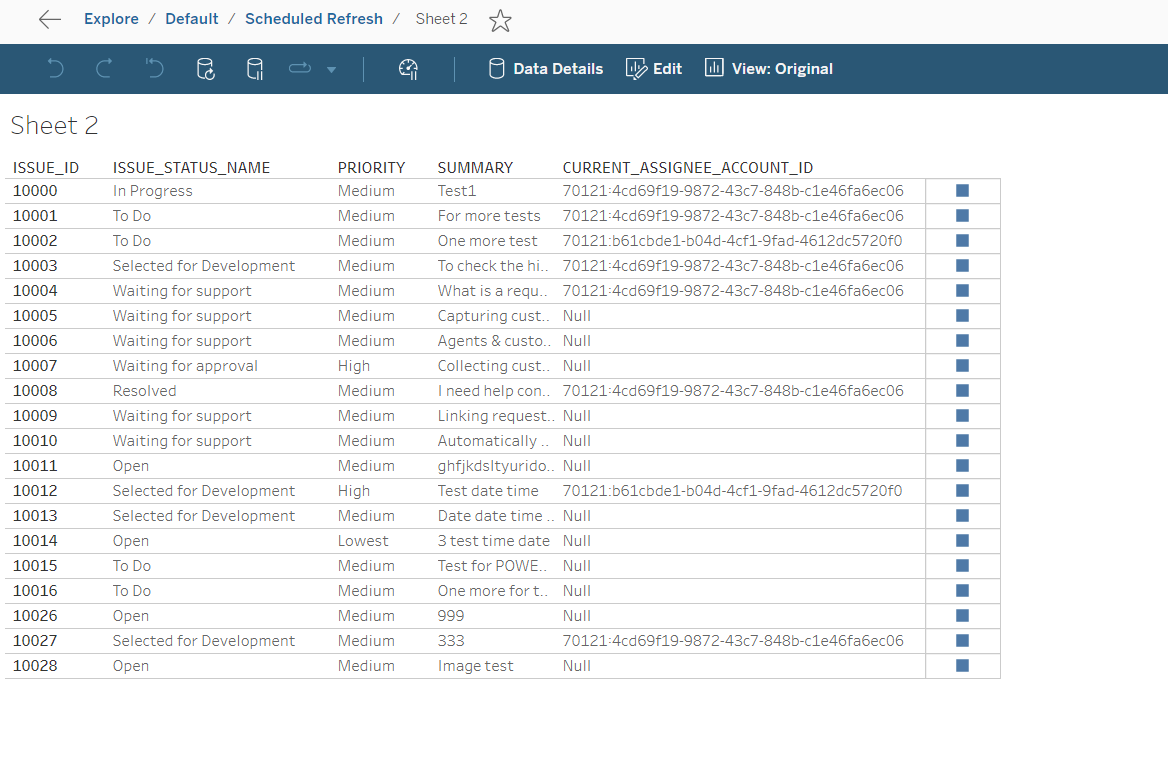Select the blue mark for issue 10000
Screen dimensions: 1168x772
(963, 190)
